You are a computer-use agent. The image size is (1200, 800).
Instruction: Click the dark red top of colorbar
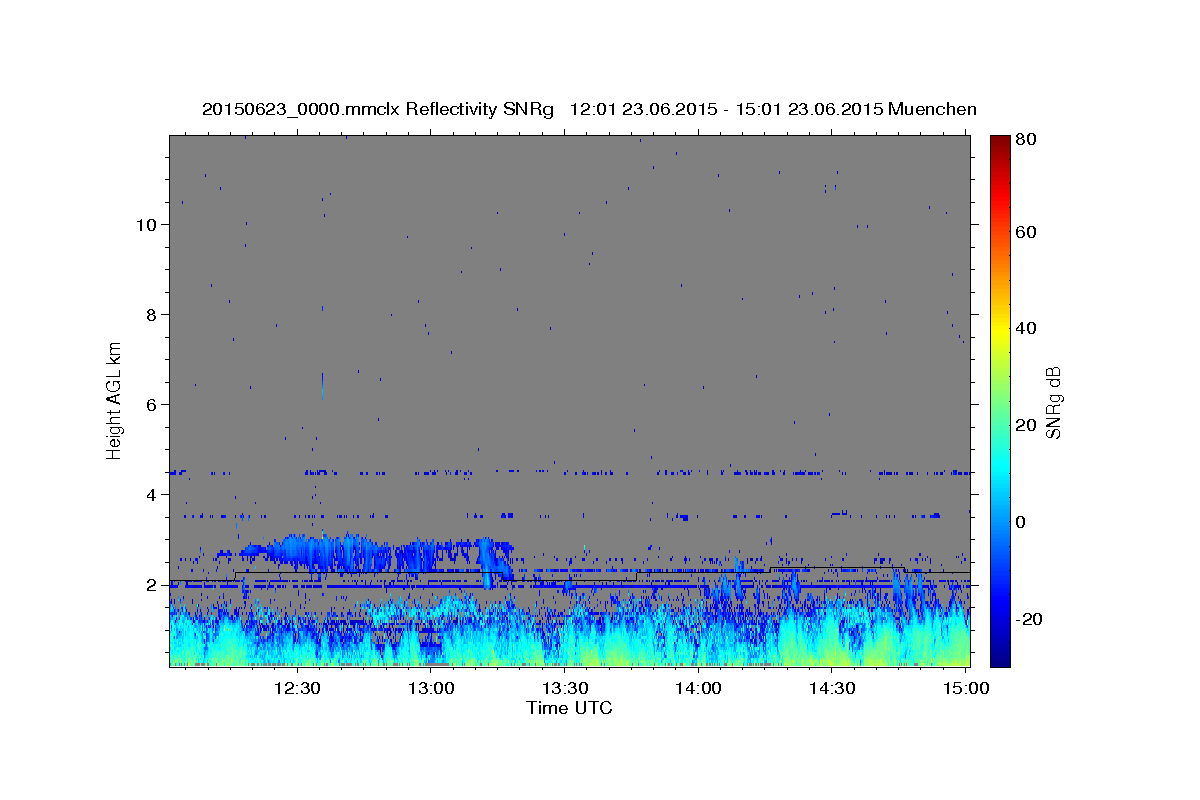(x=1000, y=141)
